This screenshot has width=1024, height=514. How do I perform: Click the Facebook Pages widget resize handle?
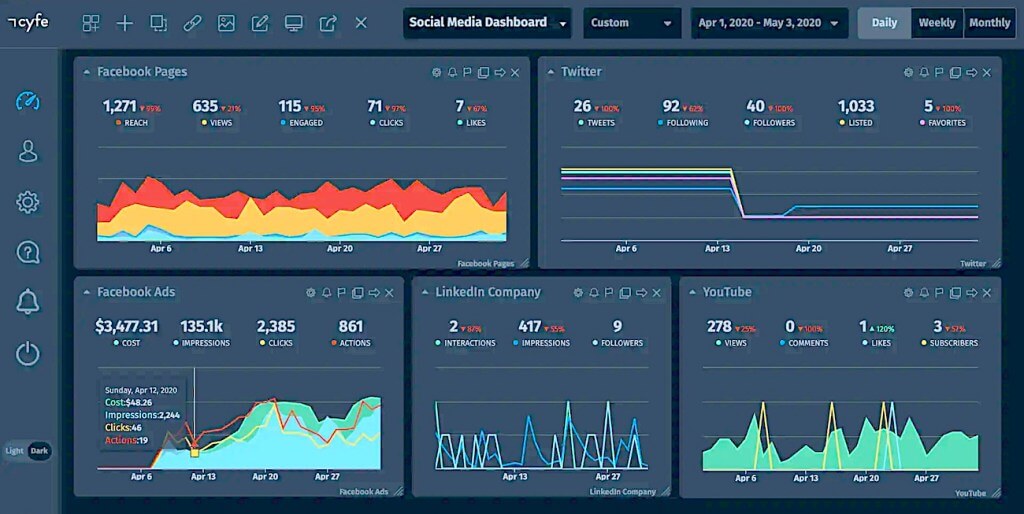[524, 263]
